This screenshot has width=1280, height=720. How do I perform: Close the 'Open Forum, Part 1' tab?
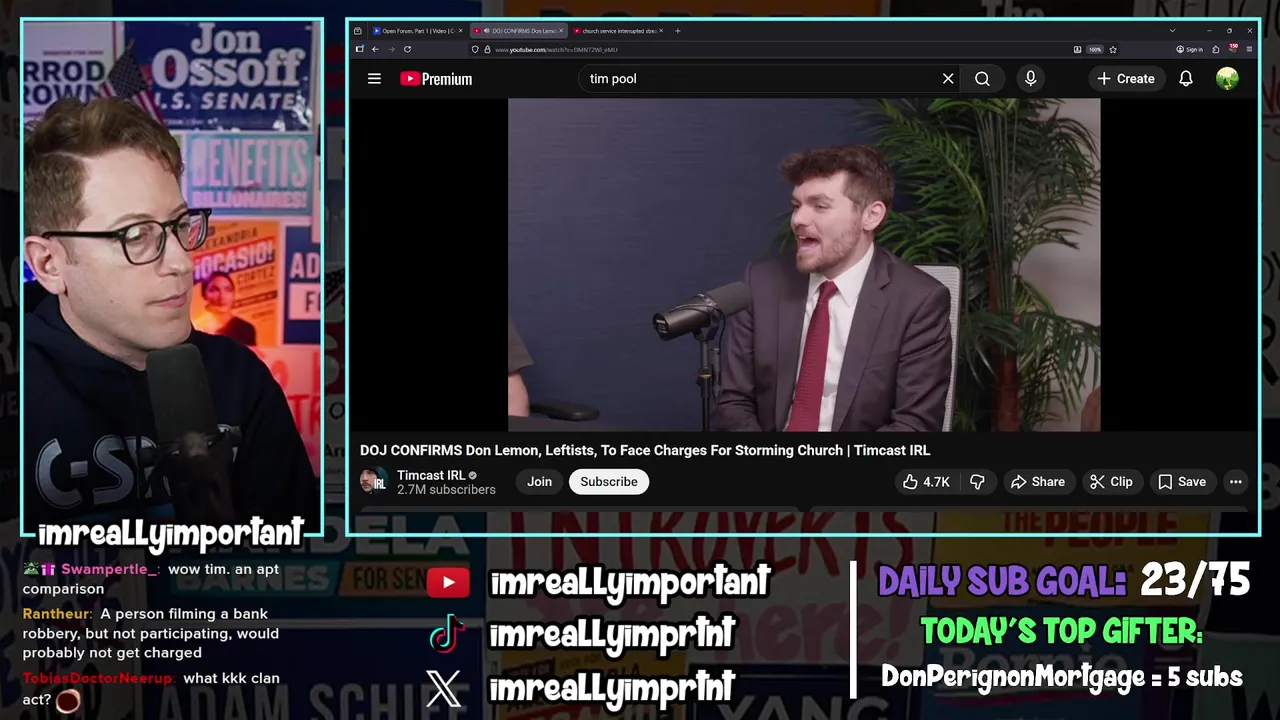coord(461,31)
